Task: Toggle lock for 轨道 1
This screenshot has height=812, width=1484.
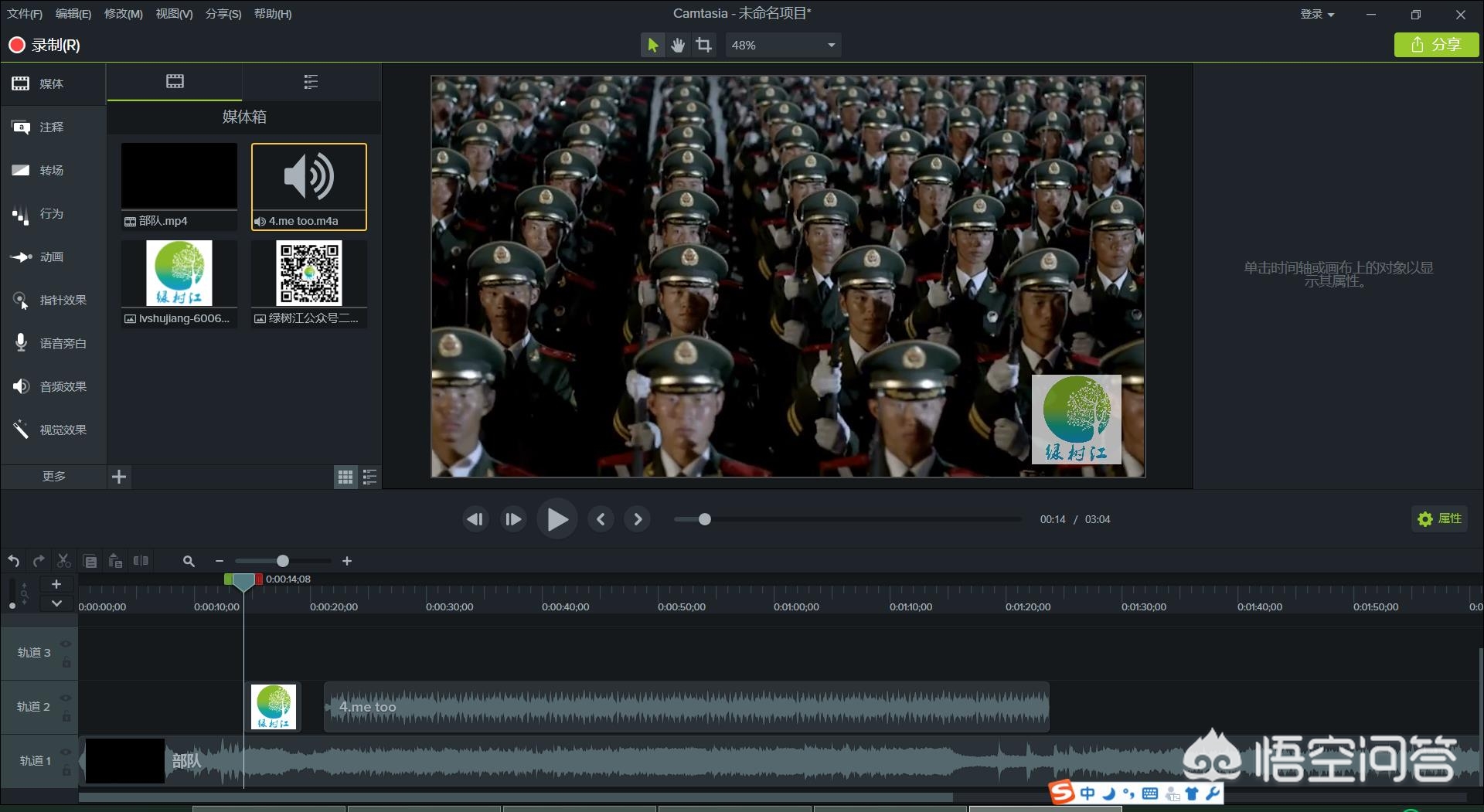Action: tap(66, 770)
